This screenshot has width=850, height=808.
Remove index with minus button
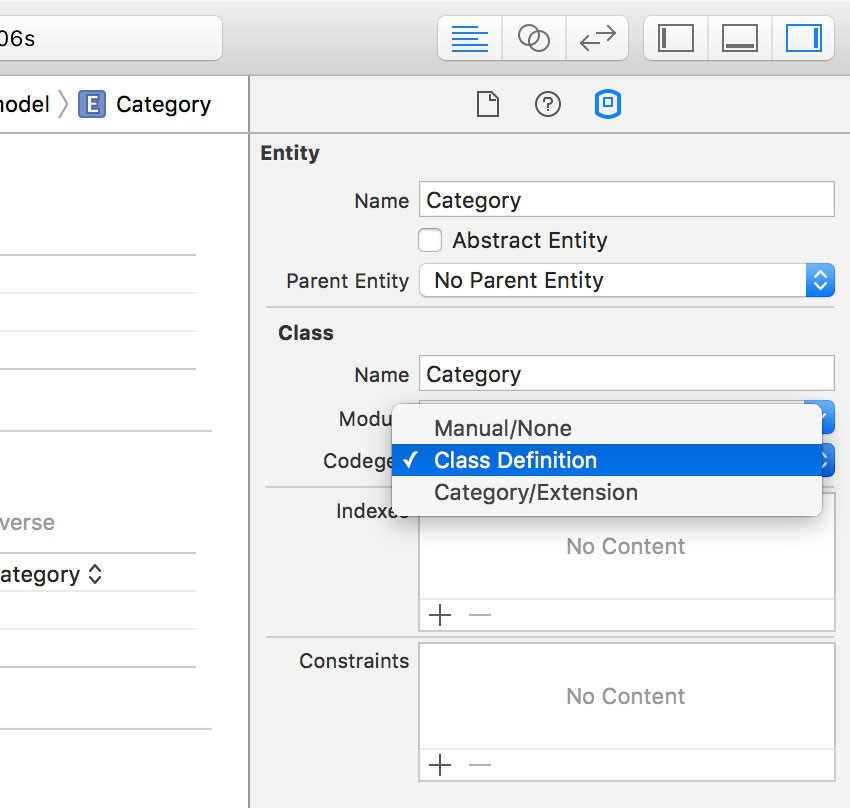pyautogui.click(x=480, y=615)
